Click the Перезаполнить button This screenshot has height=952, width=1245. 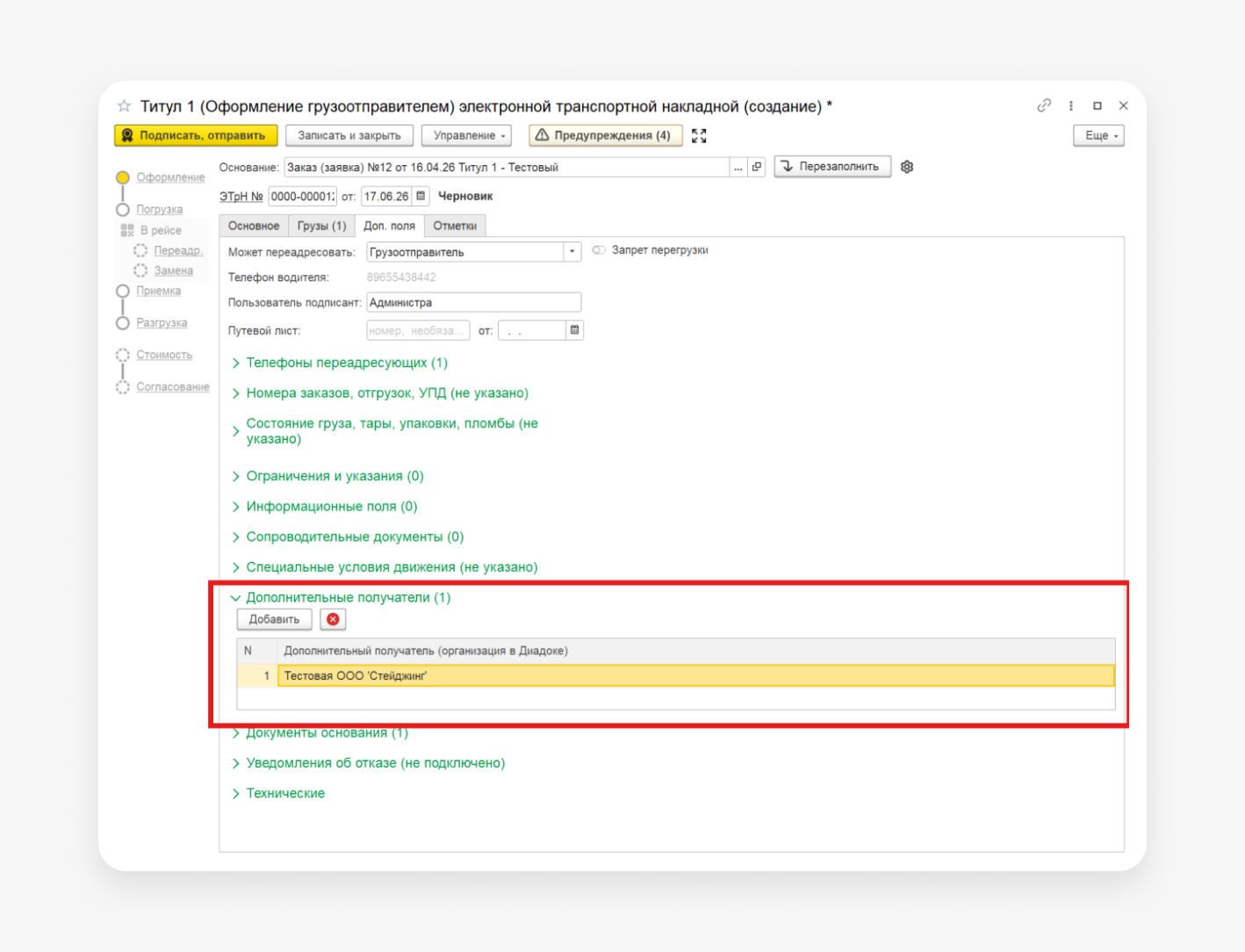(x=832, y=167)
